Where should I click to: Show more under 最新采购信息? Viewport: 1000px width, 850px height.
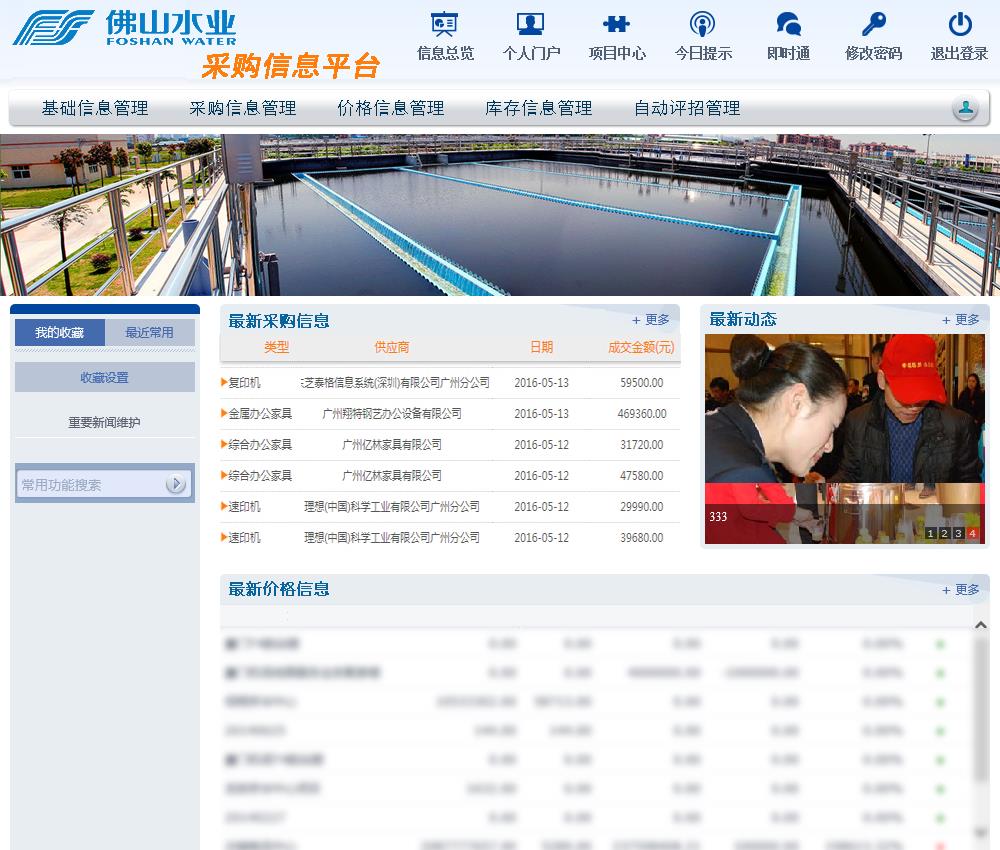tap(651, 320)
